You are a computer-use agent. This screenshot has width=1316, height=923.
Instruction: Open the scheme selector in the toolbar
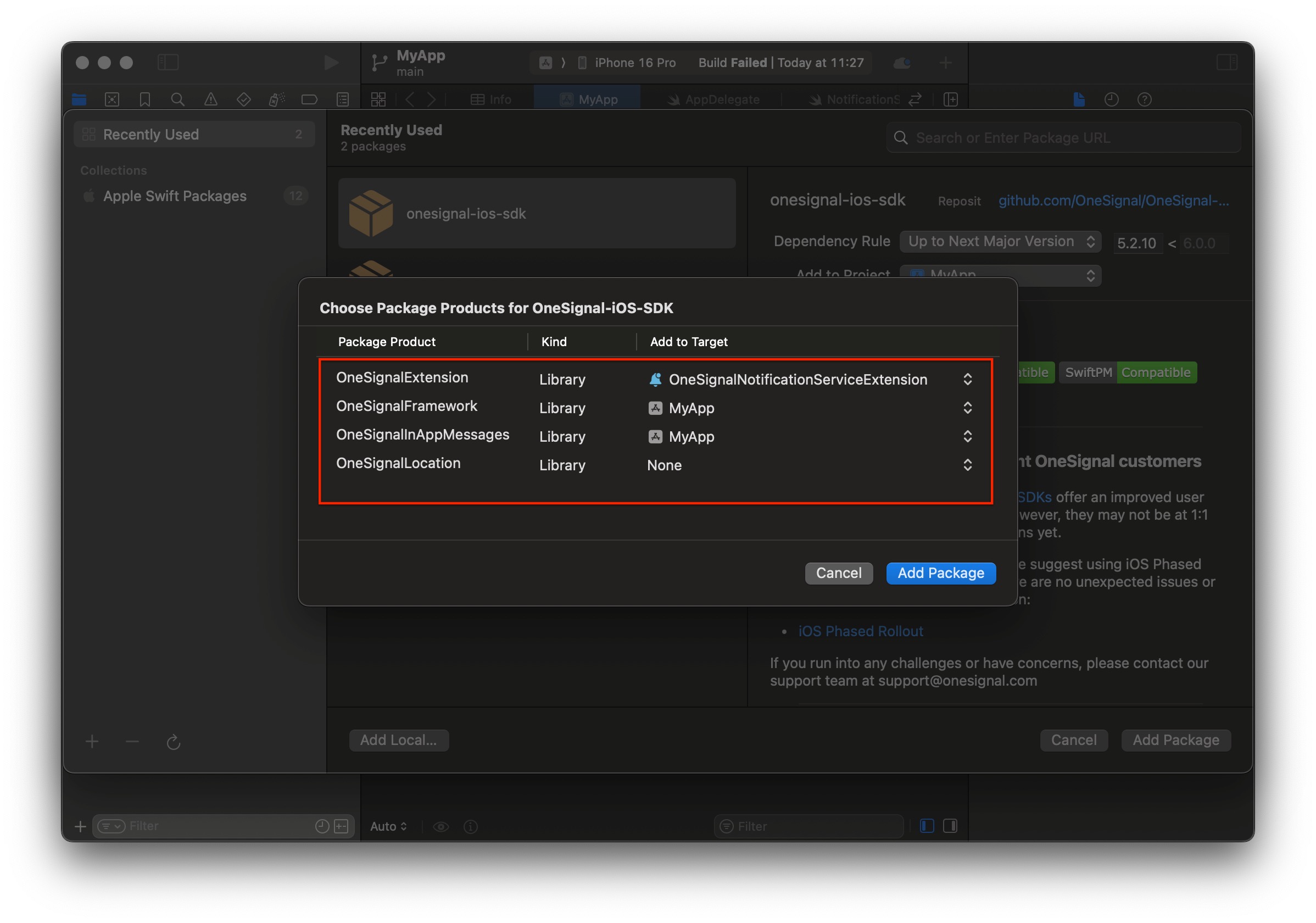tap(547, 63)
